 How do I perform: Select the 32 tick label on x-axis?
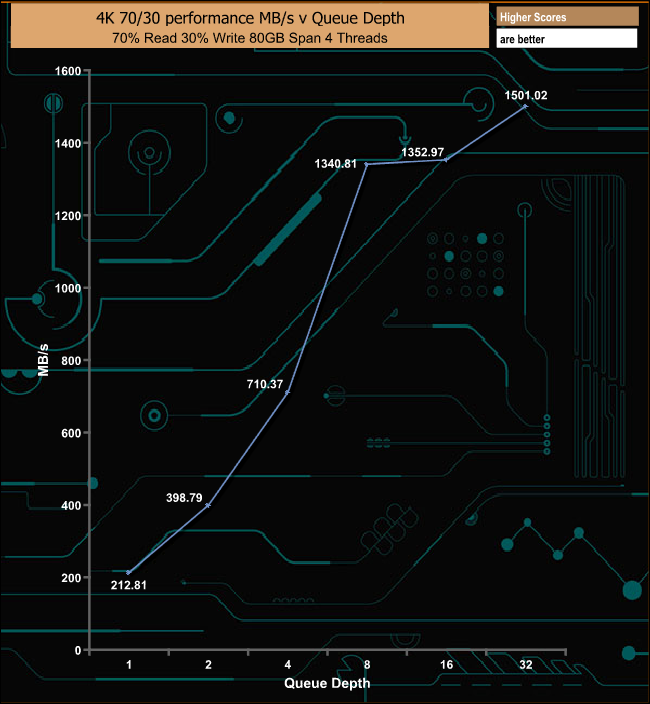point(526,665)
